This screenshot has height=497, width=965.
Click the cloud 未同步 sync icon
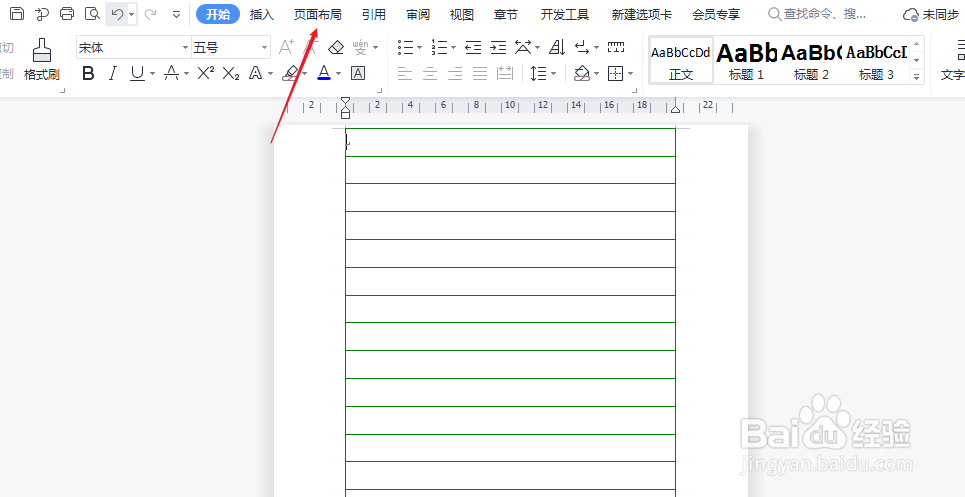click(931, 15)
